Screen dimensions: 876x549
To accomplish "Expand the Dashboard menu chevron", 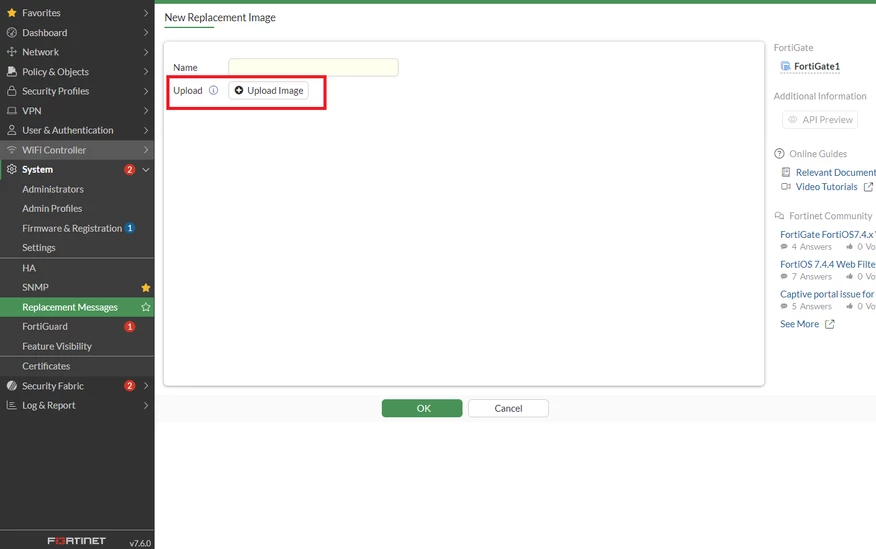I will 146,32.
